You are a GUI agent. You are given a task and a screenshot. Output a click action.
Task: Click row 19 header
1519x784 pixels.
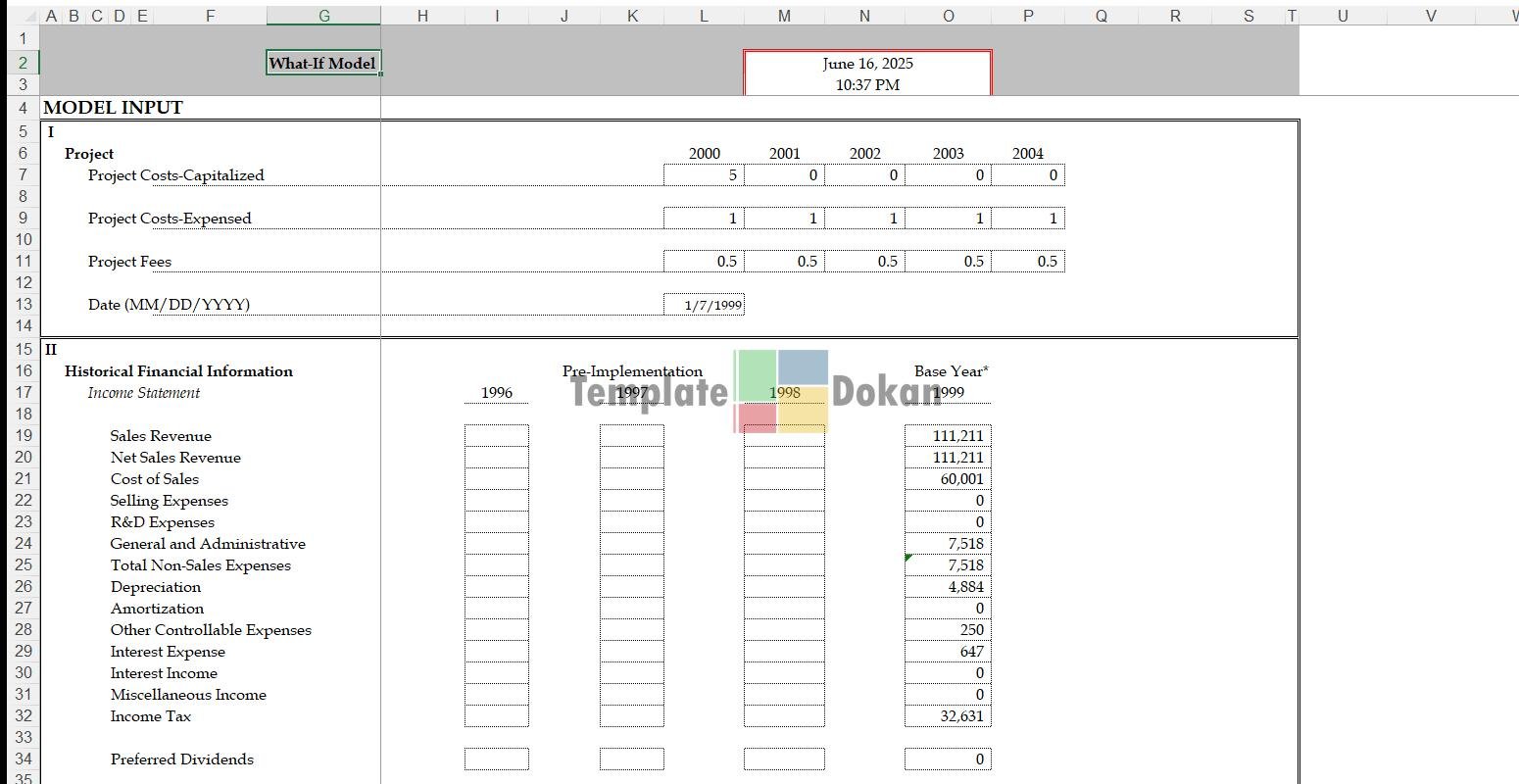[24, 436]
